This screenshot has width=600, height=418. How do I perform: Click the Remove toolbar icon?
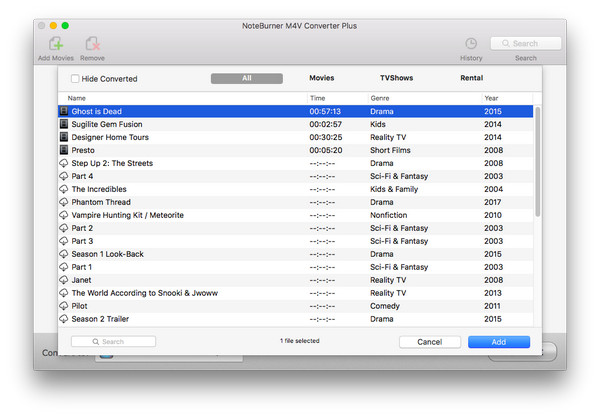click(92, 44)
